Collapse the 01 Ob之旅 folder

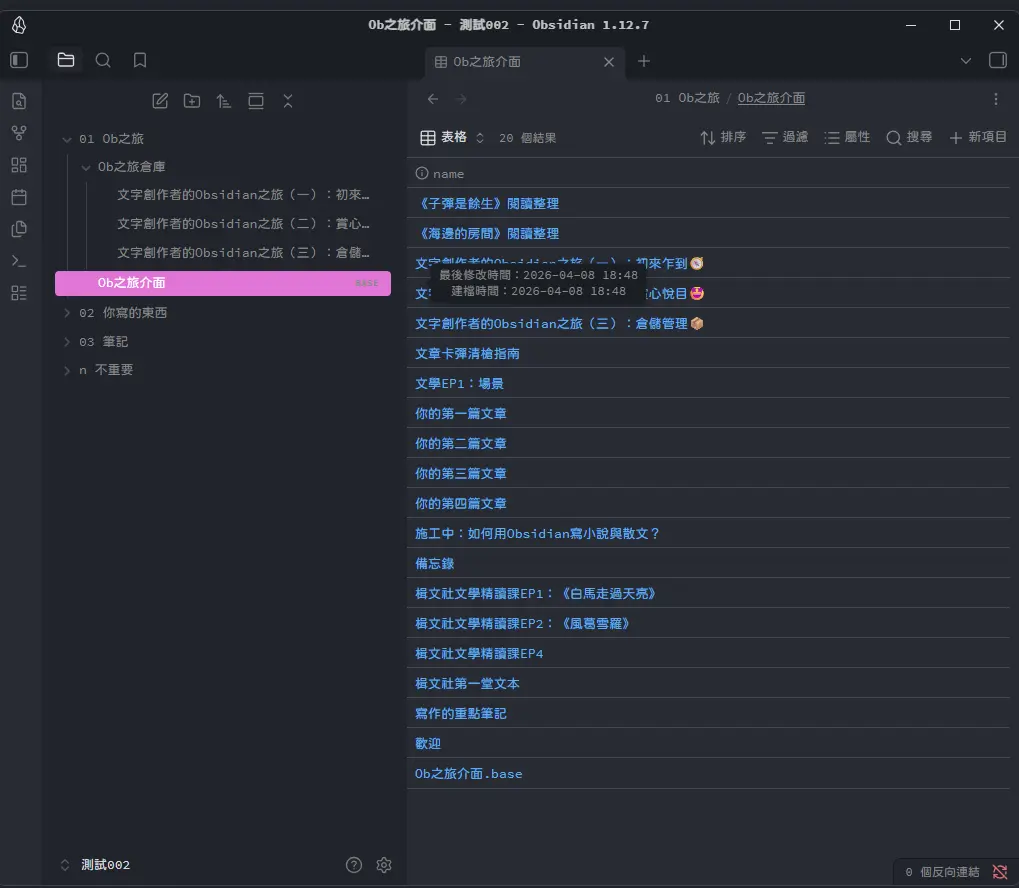pos(67,139)
